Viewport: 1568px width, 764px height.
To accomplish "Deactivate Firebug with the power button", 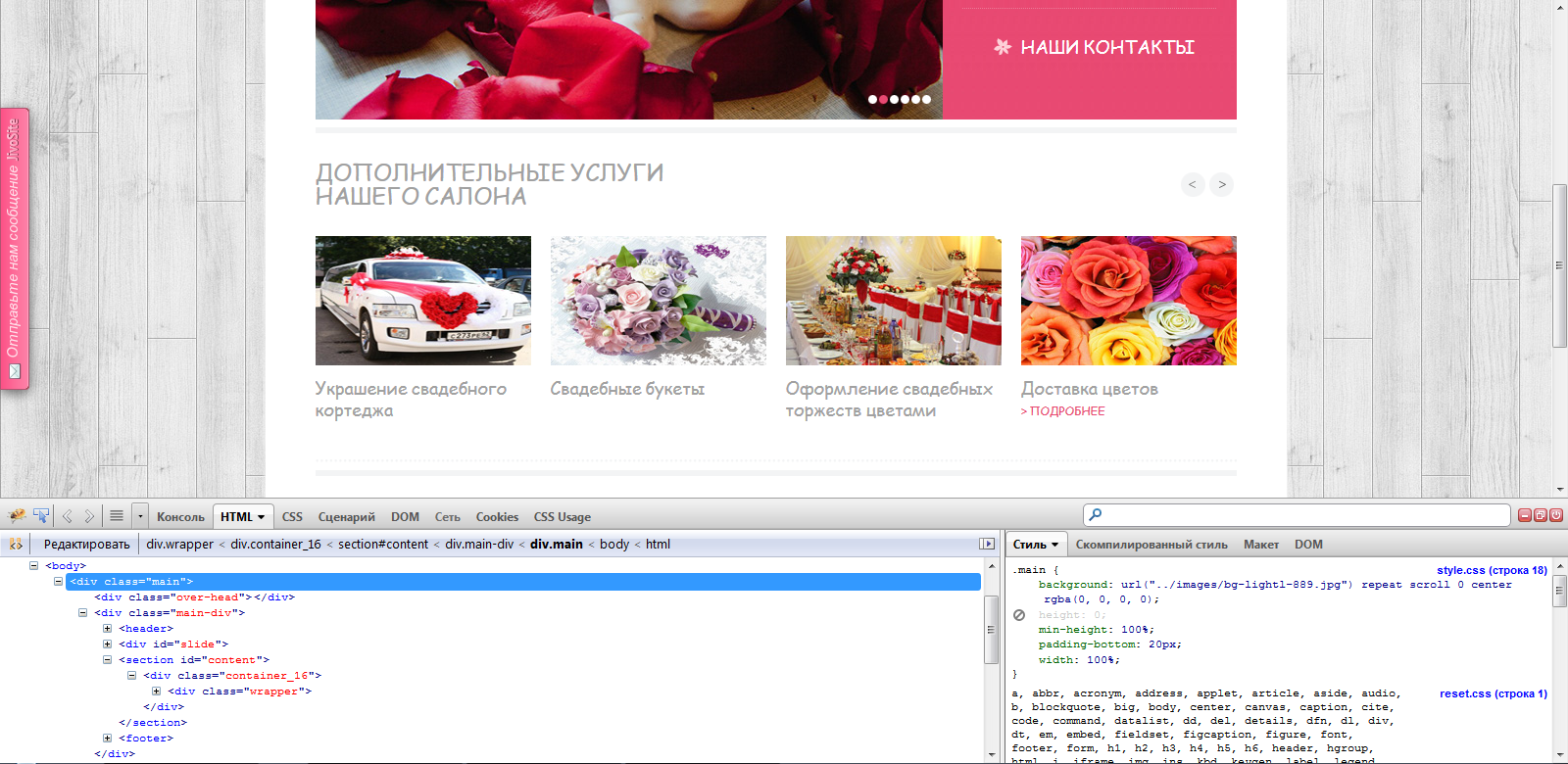I will [x=1556, y=515].
